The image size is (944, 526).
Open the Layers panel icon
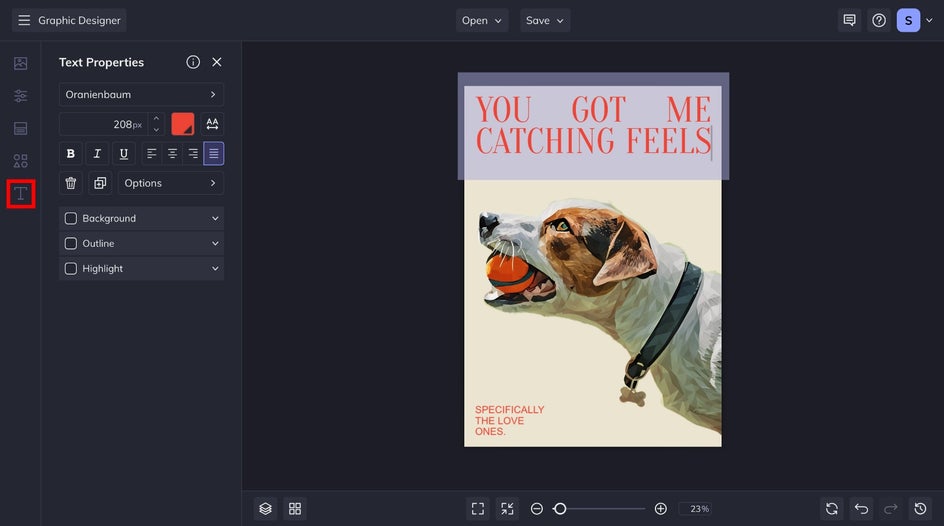coord(265,509)
